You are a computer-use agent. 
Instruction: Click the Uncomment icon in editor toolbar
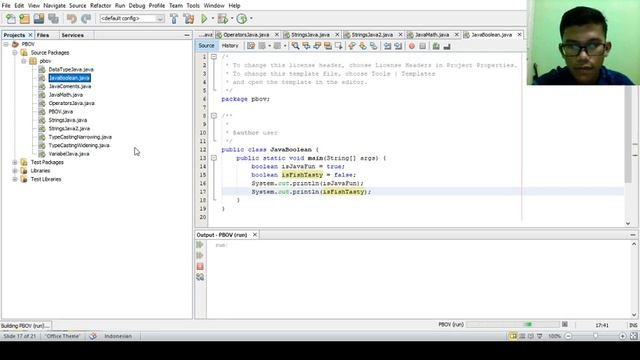coord(447,46)
